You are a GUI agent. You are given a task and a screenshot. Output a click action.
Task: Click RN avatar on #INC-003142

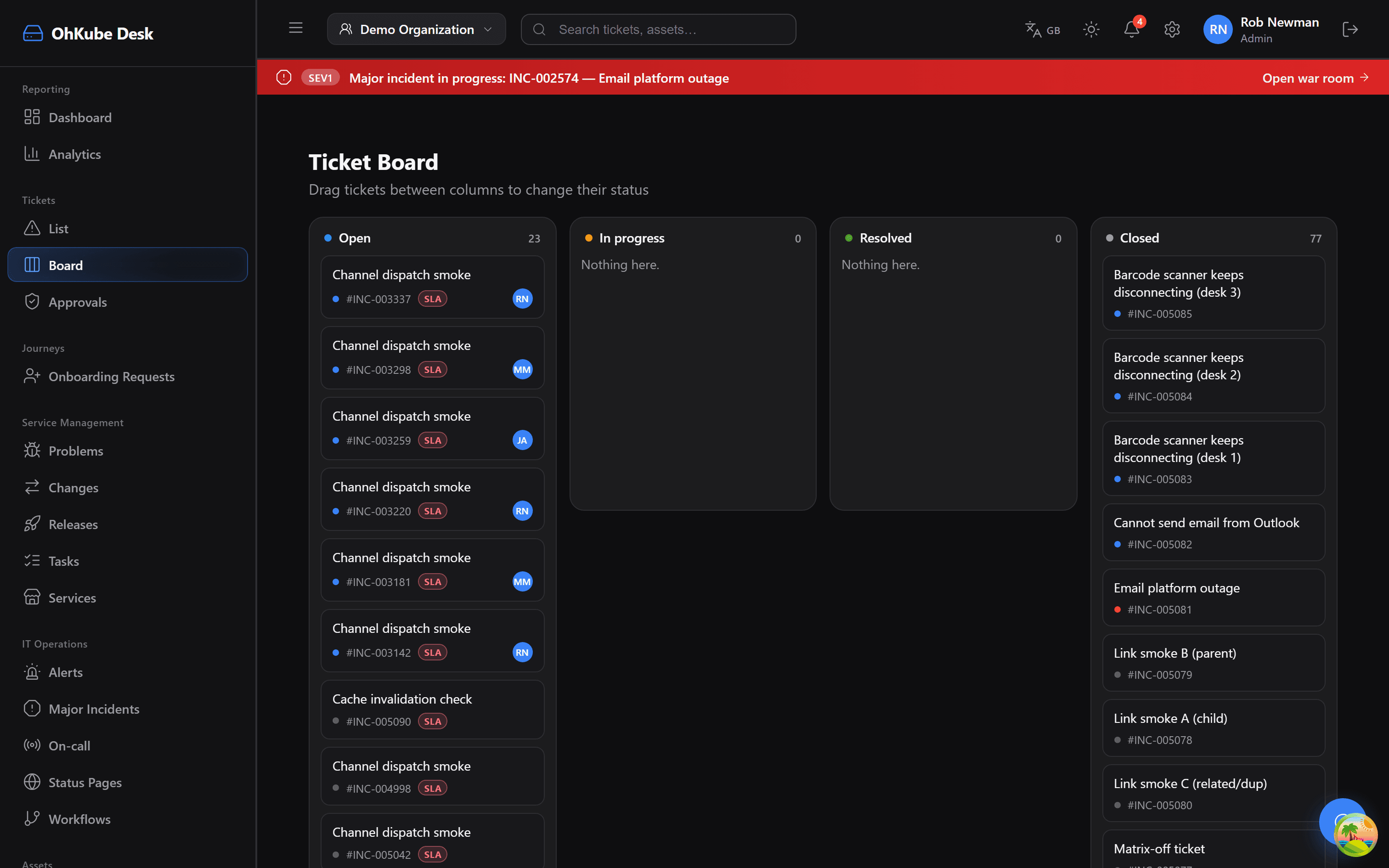click(x=522, y=652)
